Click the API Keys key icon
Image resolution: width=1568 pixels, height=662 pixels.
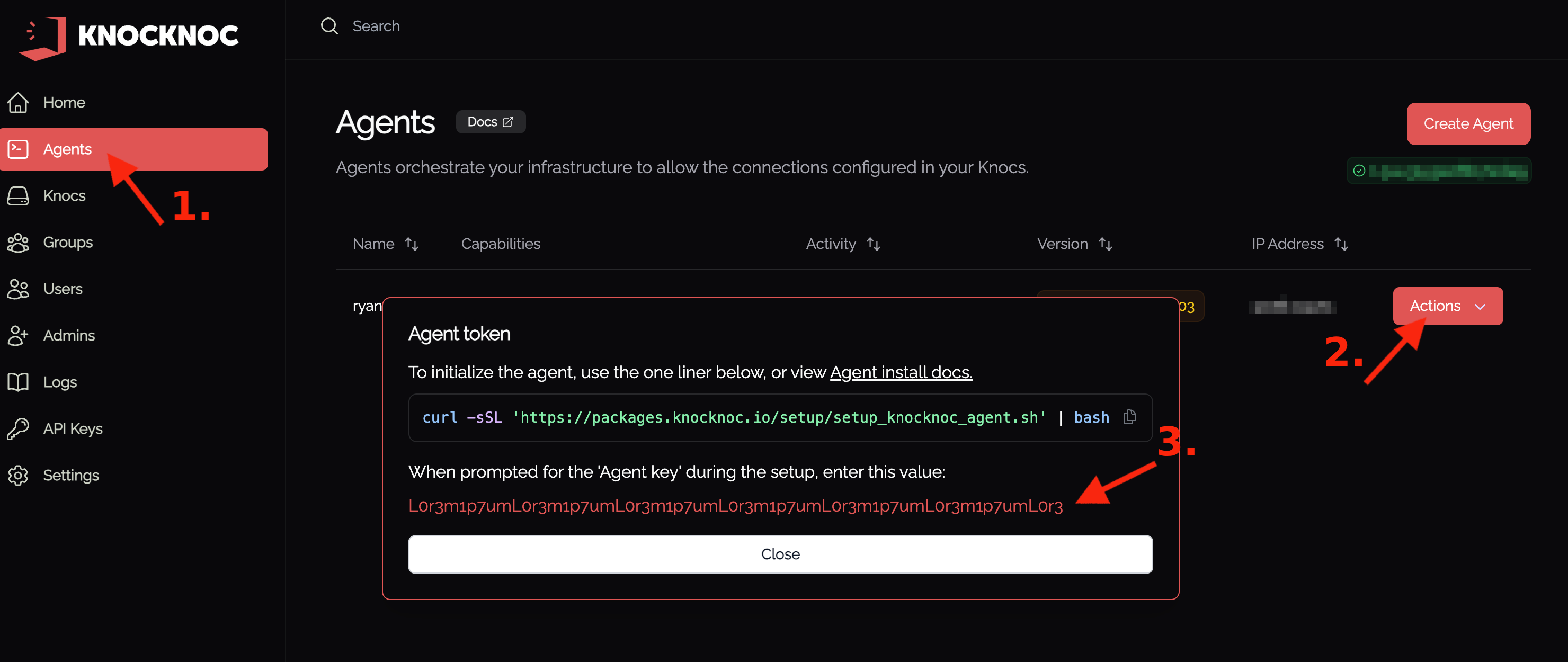tap(18, 428)
